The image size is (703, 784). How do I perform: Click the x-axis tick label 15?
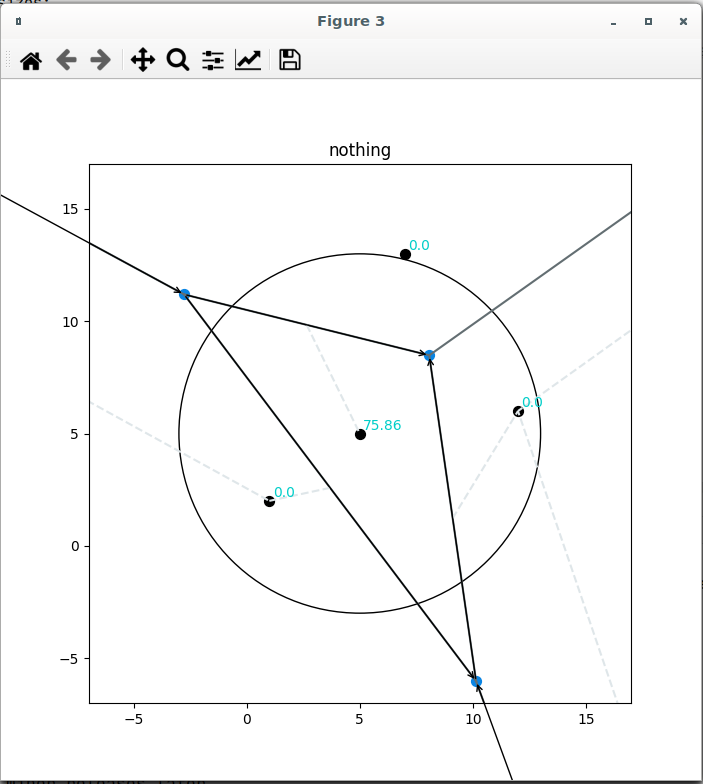tap(586, 719)
